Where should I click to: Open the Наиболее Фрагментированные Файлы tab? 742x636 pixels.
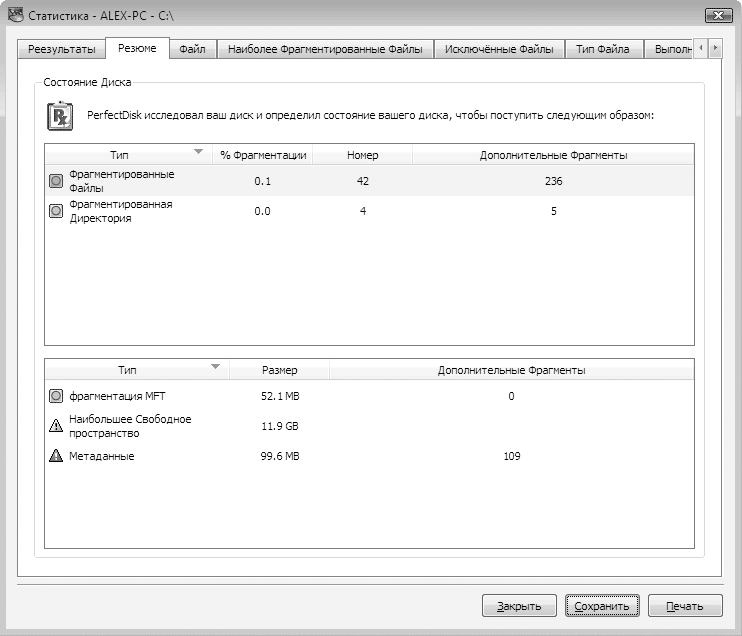click(325, 50)
